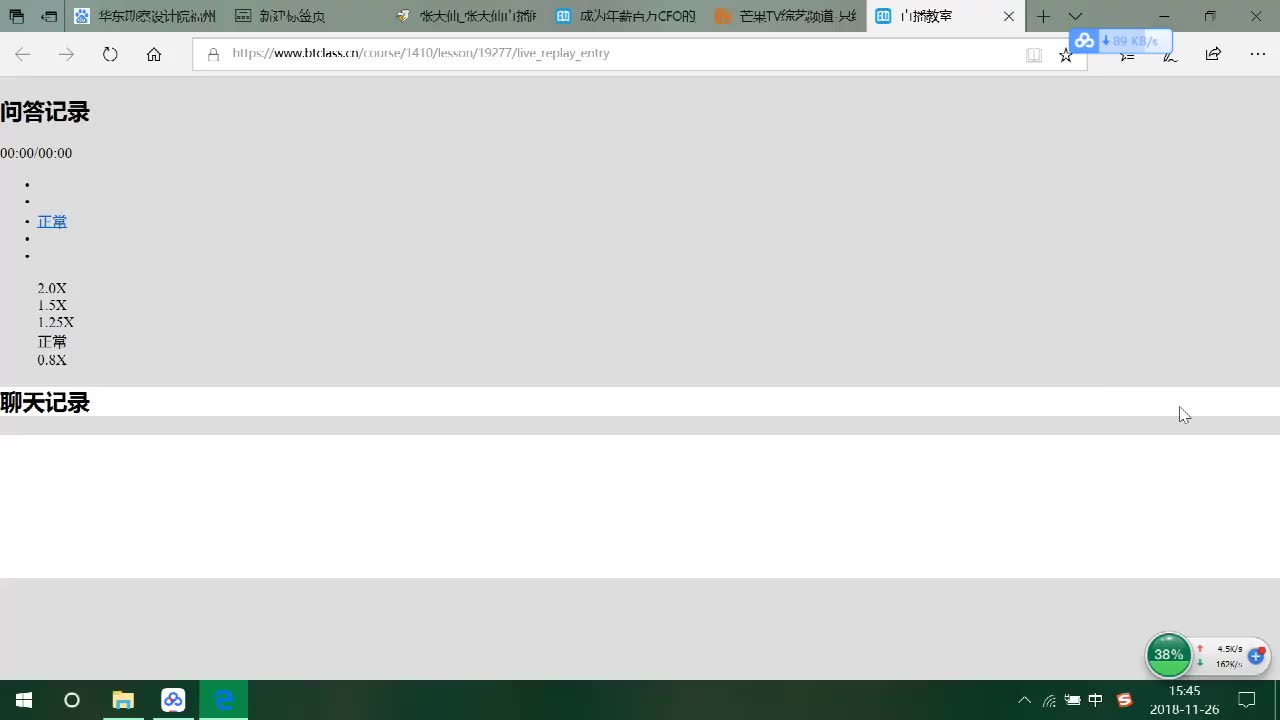This screenshot has width=1280, height=720.
Task: Refresh the current page
Action: point(110,55)
